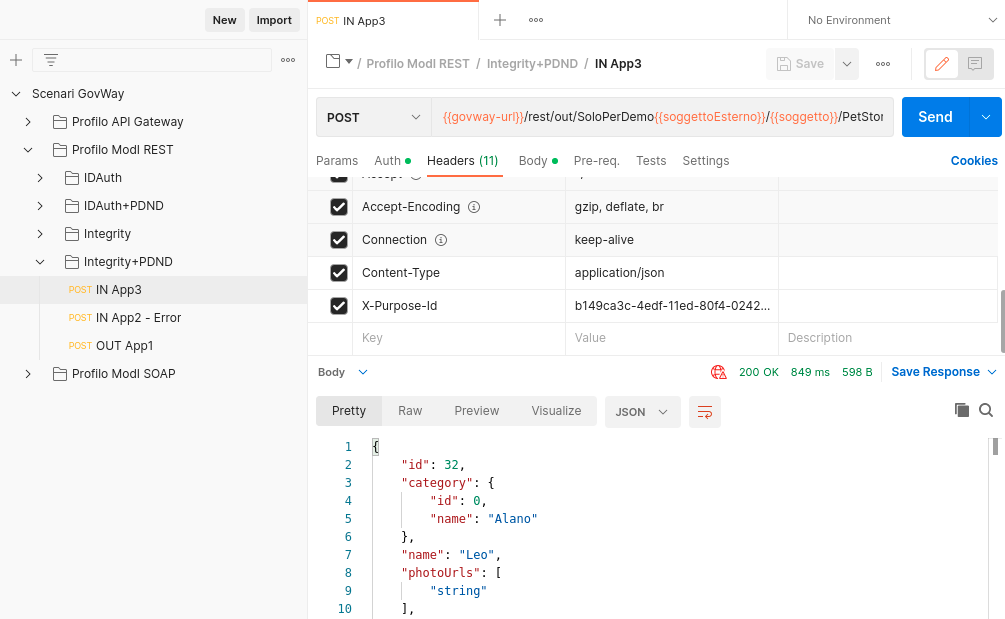The image size is (1005, 619).
Task: Open the request Body tab
Action: 538,161
